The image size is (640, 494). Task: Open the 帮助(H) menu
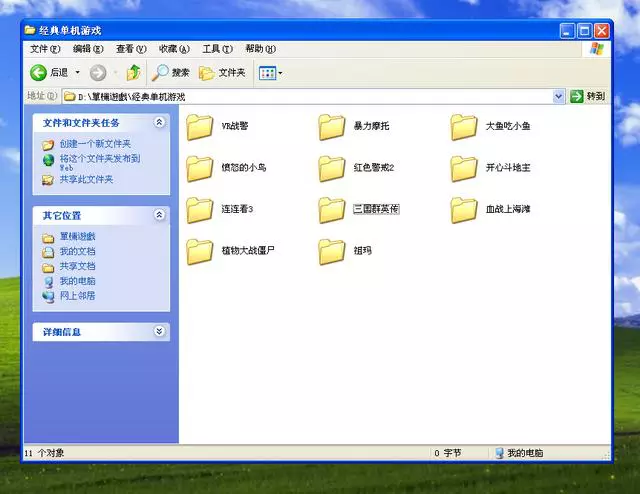click(260, 49)
